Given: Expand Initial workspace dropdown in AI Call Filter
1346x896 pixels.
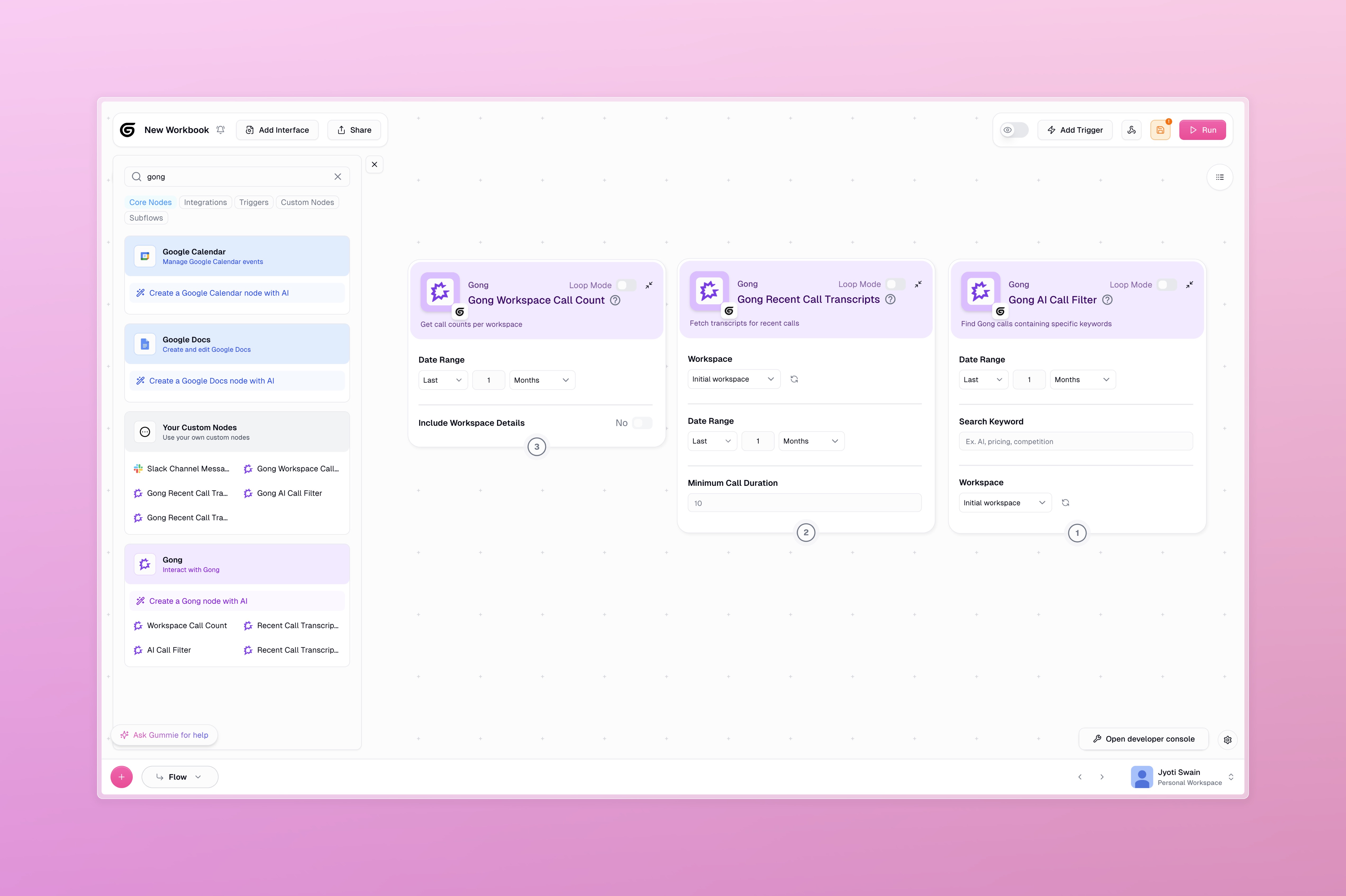Looking at the screenshot, I should tap(1004, 503).
